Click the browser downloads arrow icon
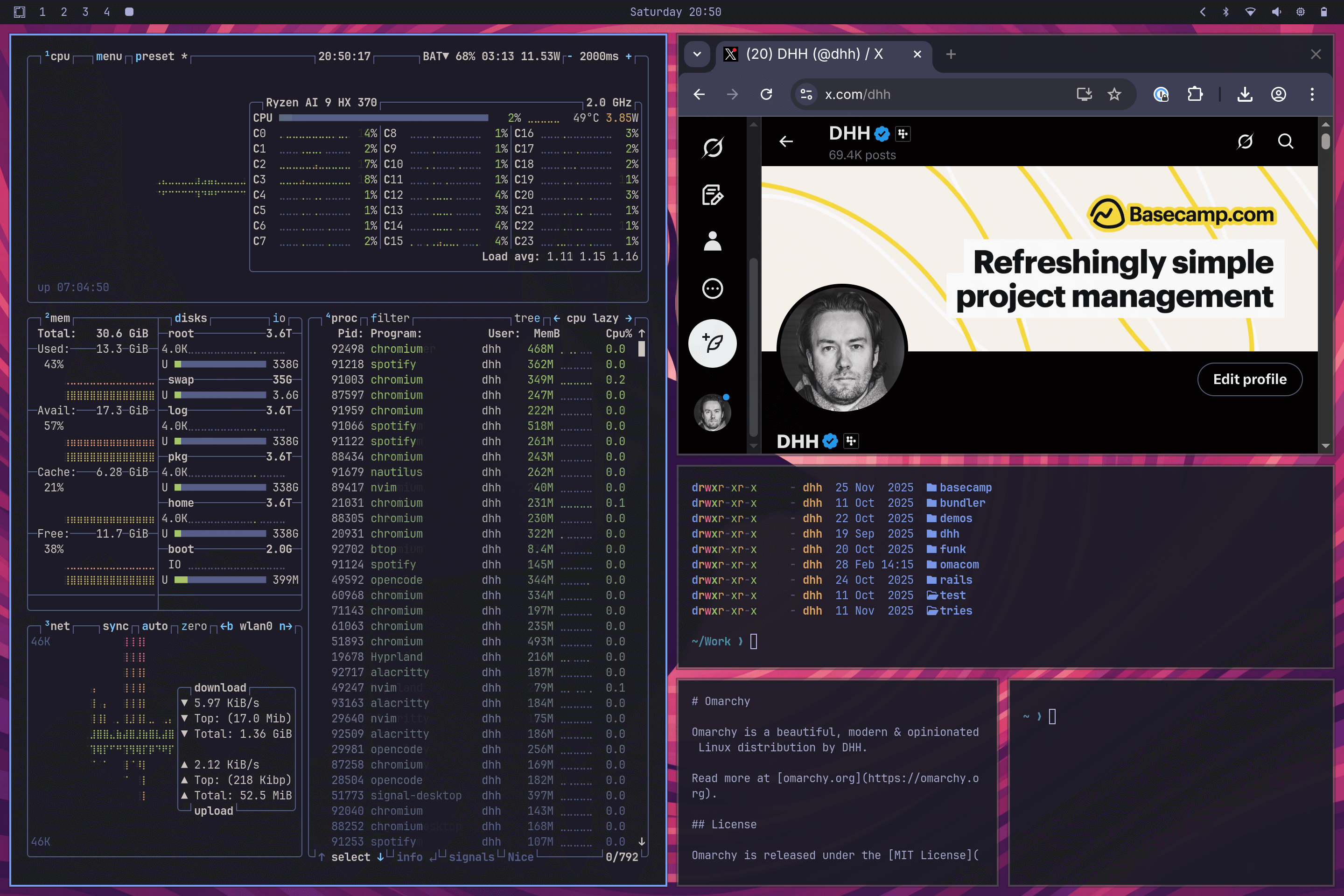Viewport: 1344px width, 896px height. [x=1245, y=94]
